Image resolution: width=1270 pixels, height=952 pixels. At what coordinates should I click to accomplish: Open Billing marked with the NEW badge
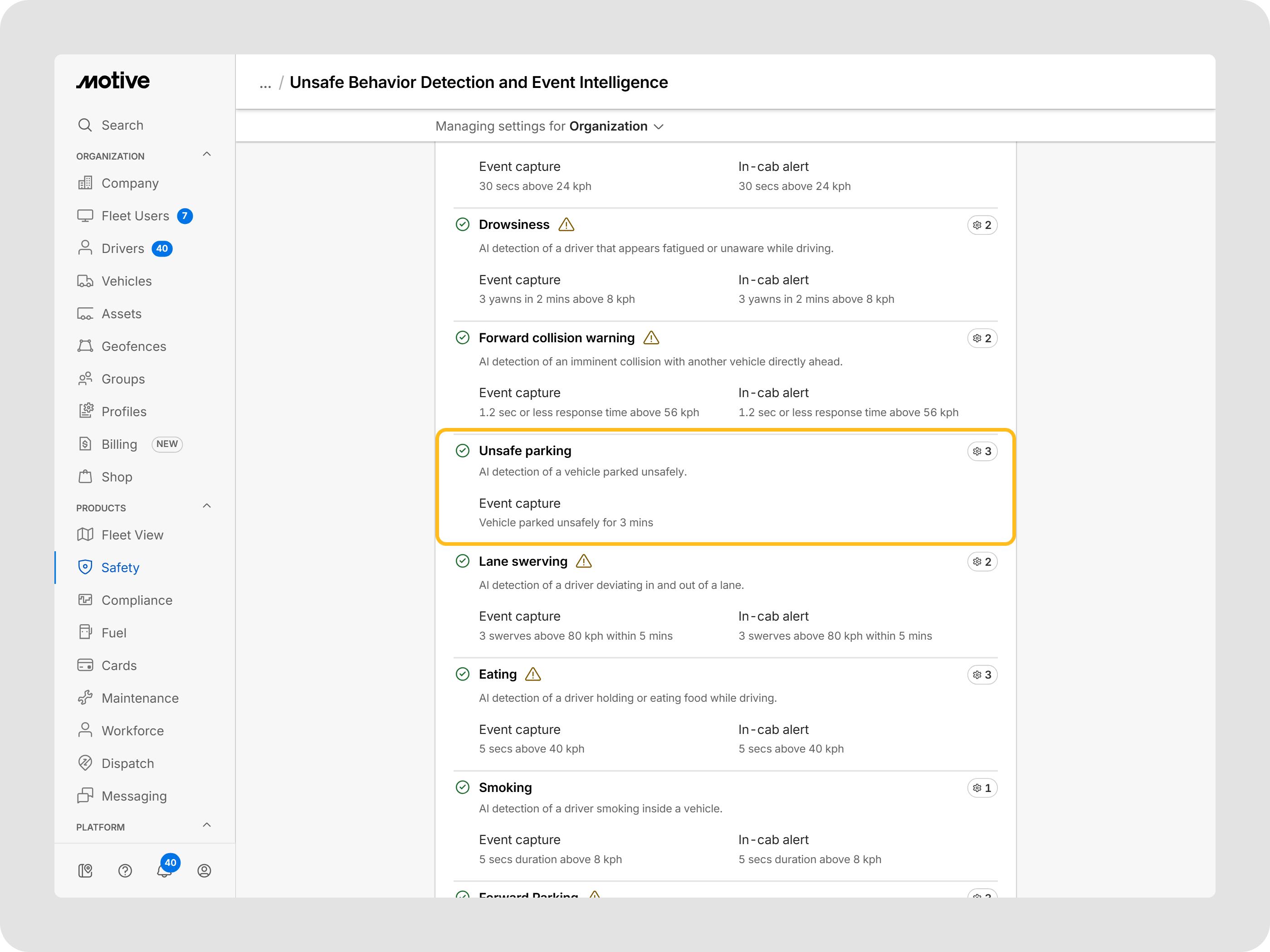119,444
